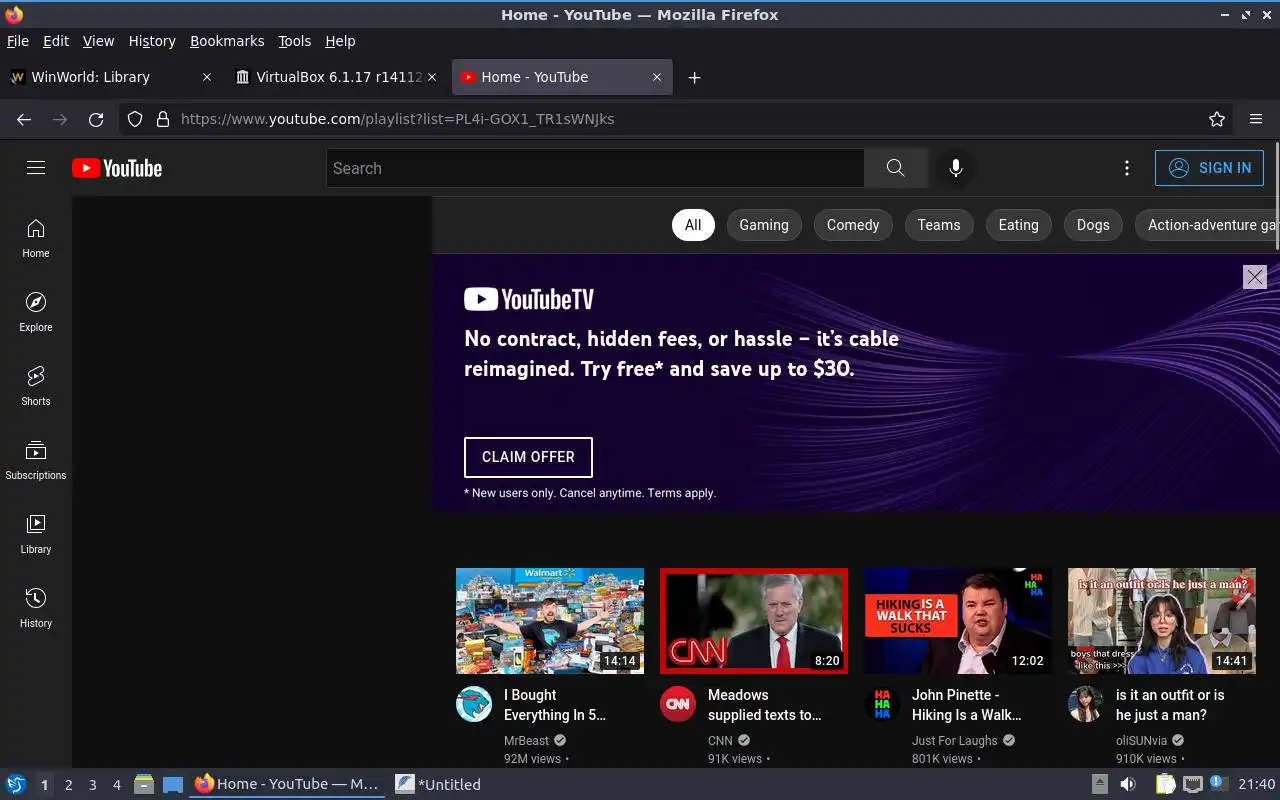Open a new tab with plus button
This screenshot has width=1280, height=800.
(694, 77)
